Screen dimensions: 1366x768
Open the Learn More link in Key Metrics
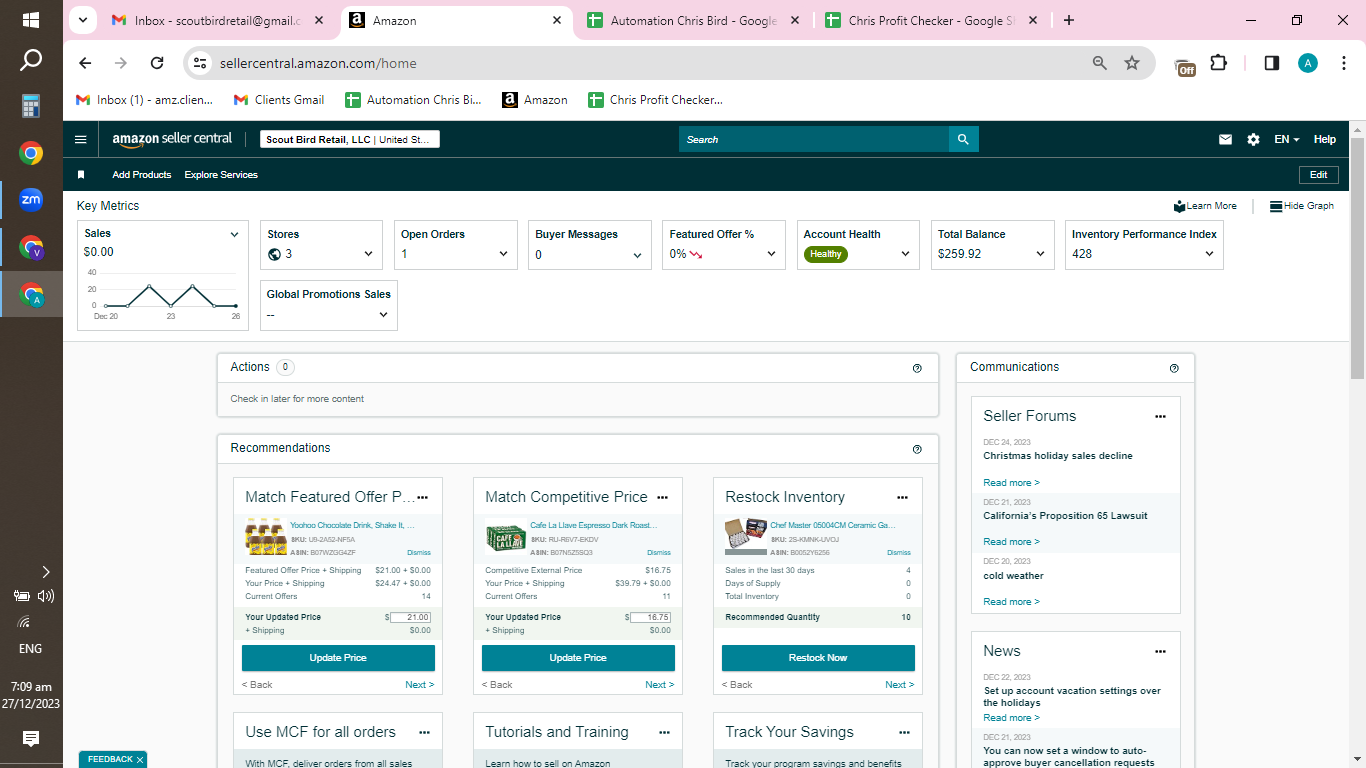tap(1206, 206)
